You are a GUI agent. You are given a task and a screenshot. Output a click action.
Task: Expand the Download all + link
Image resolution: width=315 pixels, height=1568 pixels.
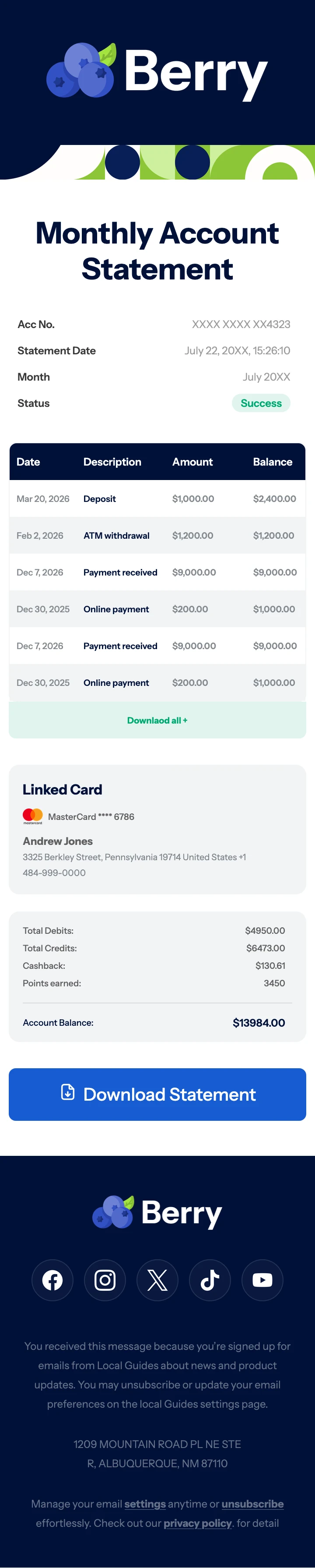coord(157,720)
